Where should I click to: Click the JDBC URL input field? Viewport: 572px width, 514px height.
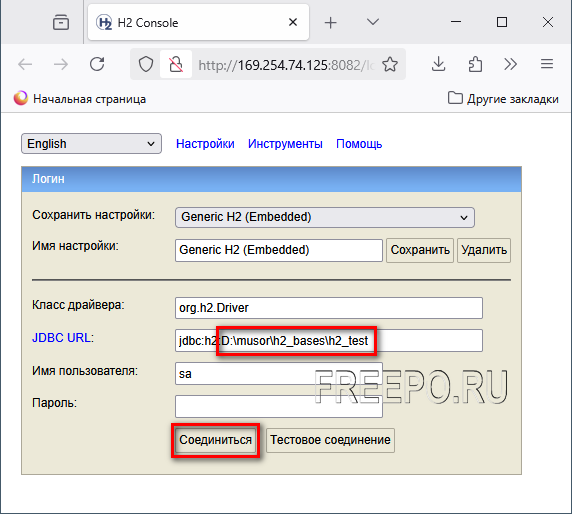point(329,341)
